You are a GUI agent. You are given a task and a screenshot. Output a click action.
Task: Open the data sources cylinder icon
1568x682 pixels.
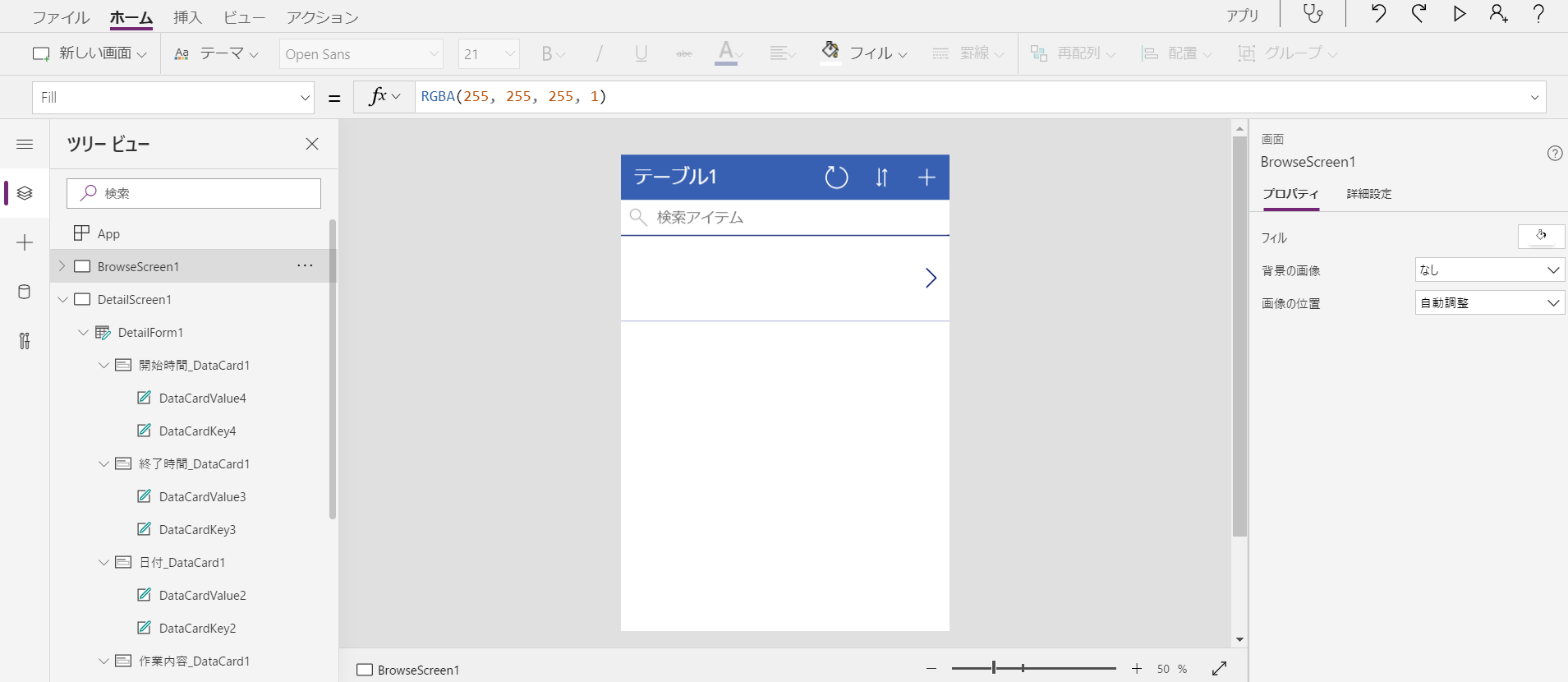25,292
